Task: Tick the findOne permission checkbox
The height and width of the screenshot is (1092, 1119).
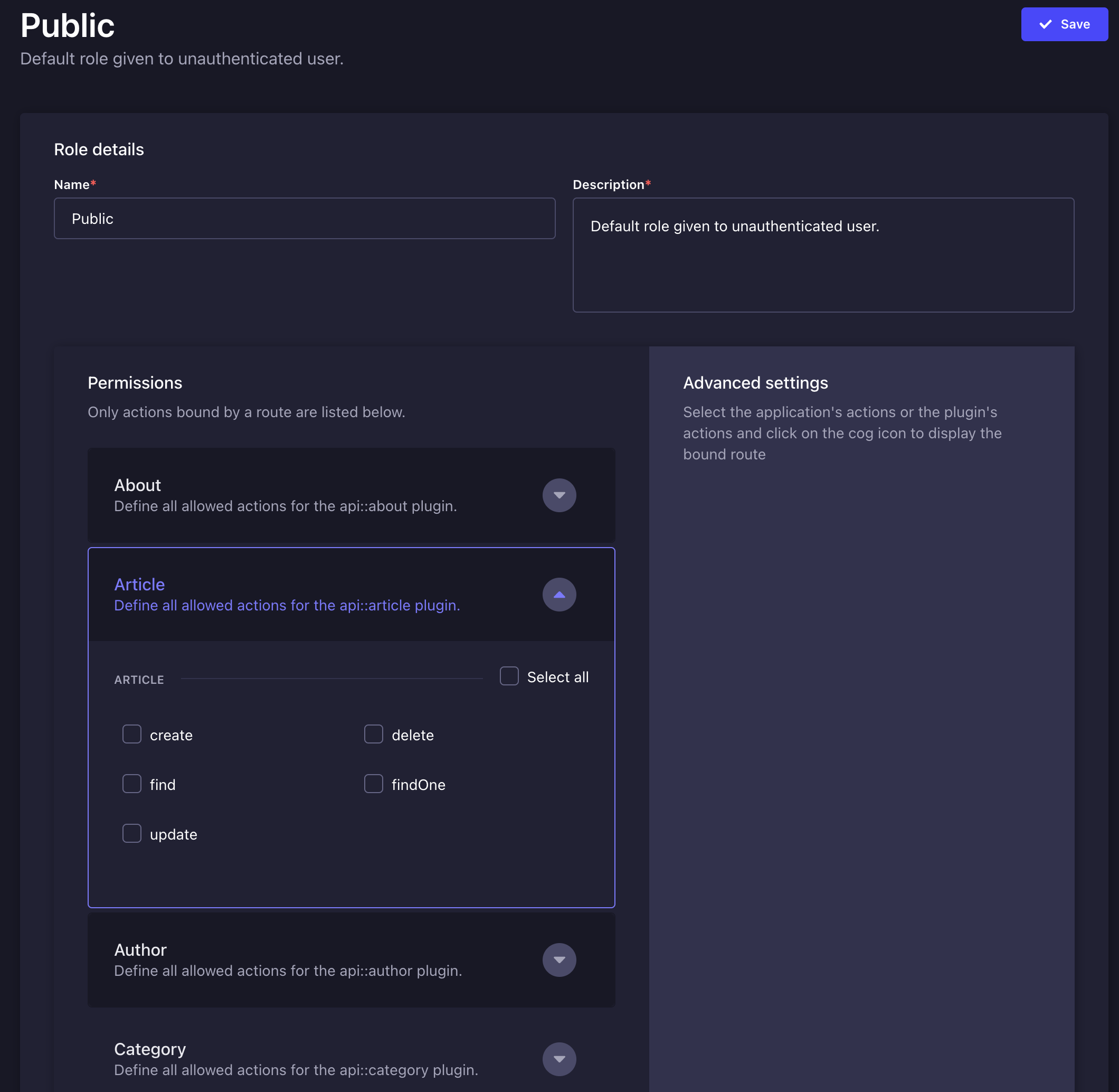Action: 374,784
